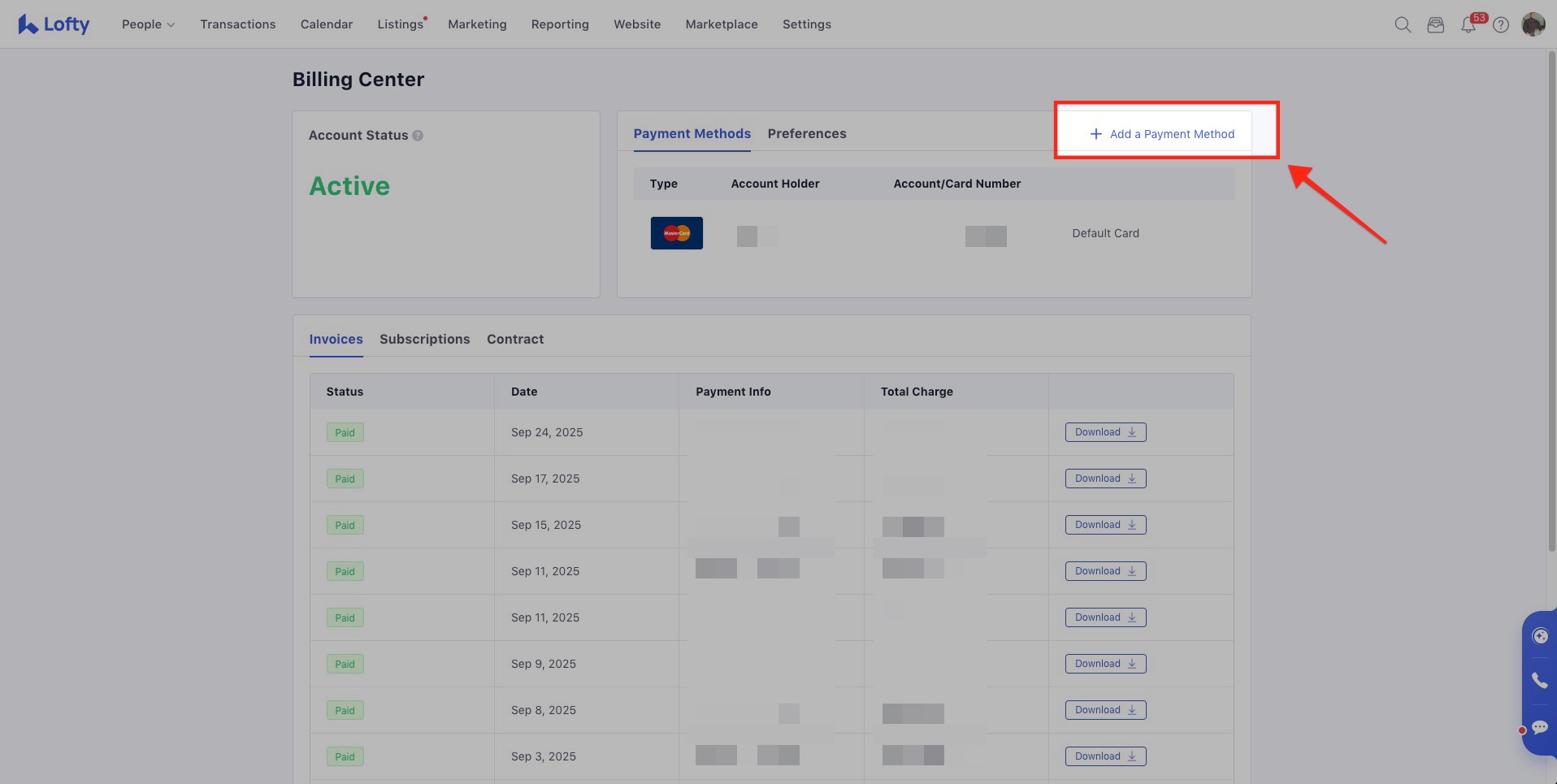
Task: Go to the Marketplace menu
Action: (722, 24)
